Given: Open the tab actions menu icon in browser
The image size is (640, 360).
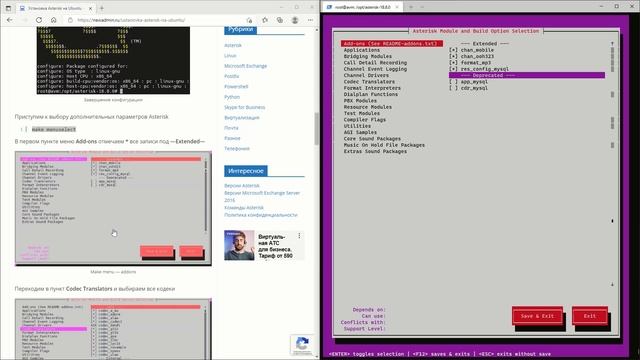Looking at the screenshot, I should tap(8, 8).
